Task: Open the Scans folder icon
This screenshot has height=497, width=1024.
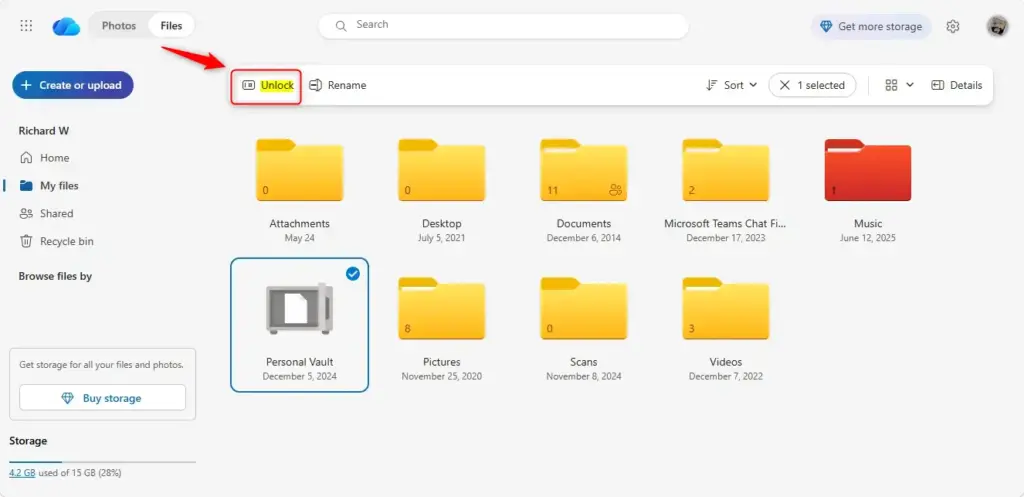Action: (584, 308)
